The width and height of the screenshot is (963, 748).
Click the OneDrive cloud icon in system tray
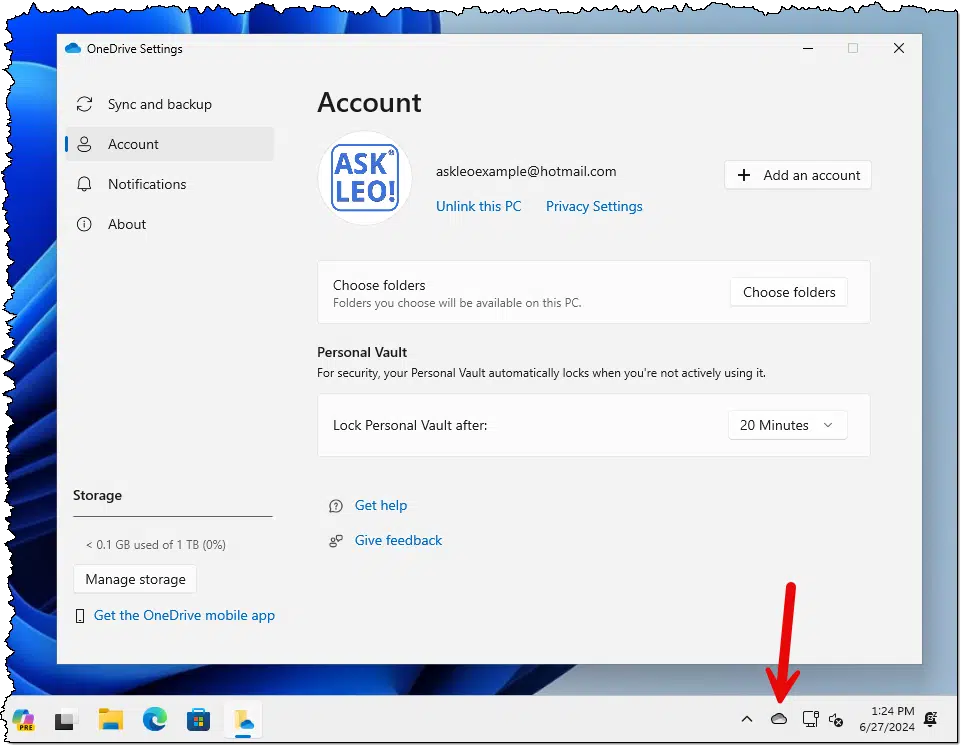point(779,719)
